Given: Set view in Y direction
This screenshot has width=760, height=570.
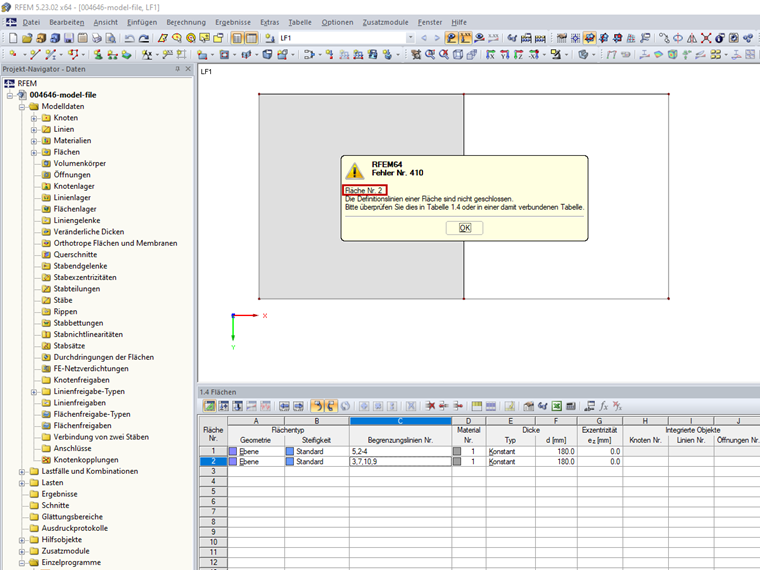Looking at the screenshot, I should pos(505,54).
